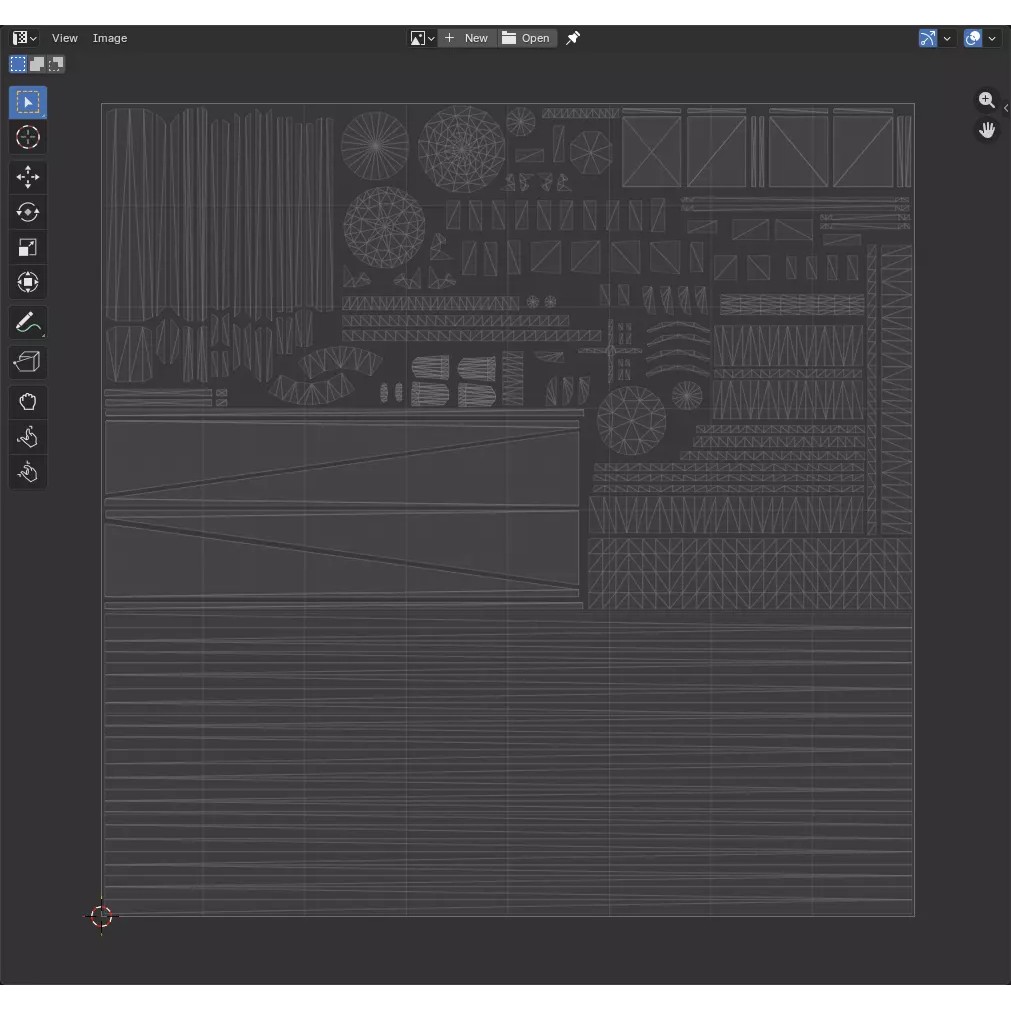Open the browse image dropdown

point(422,38)
